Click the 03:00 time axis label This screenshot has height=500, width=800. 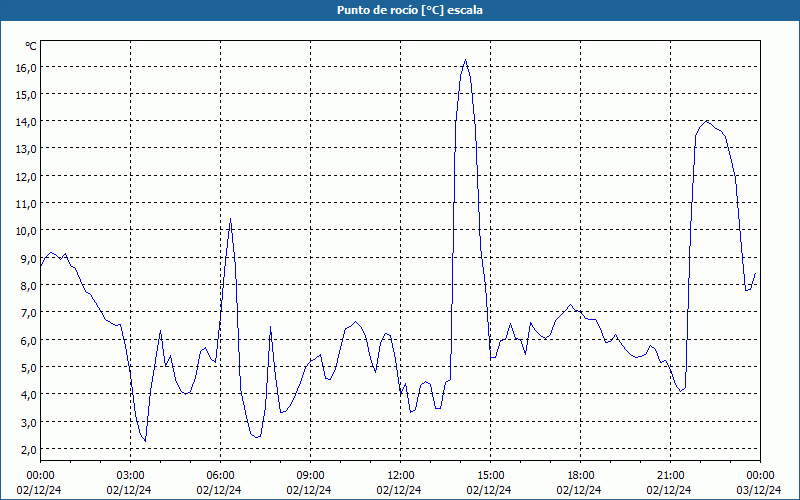tap(130, 476)
